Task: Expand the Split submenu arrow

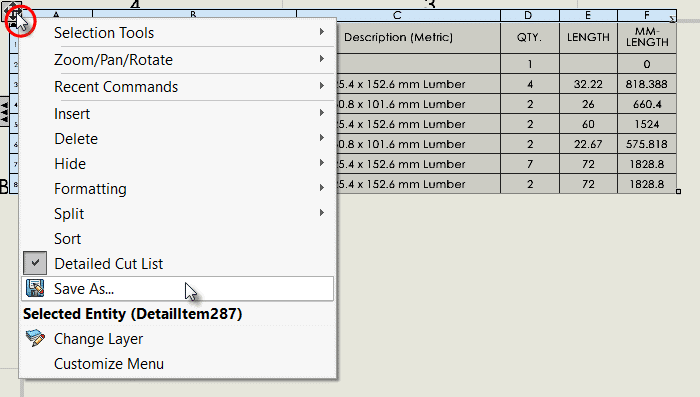Action: click(x=321, y=213)
